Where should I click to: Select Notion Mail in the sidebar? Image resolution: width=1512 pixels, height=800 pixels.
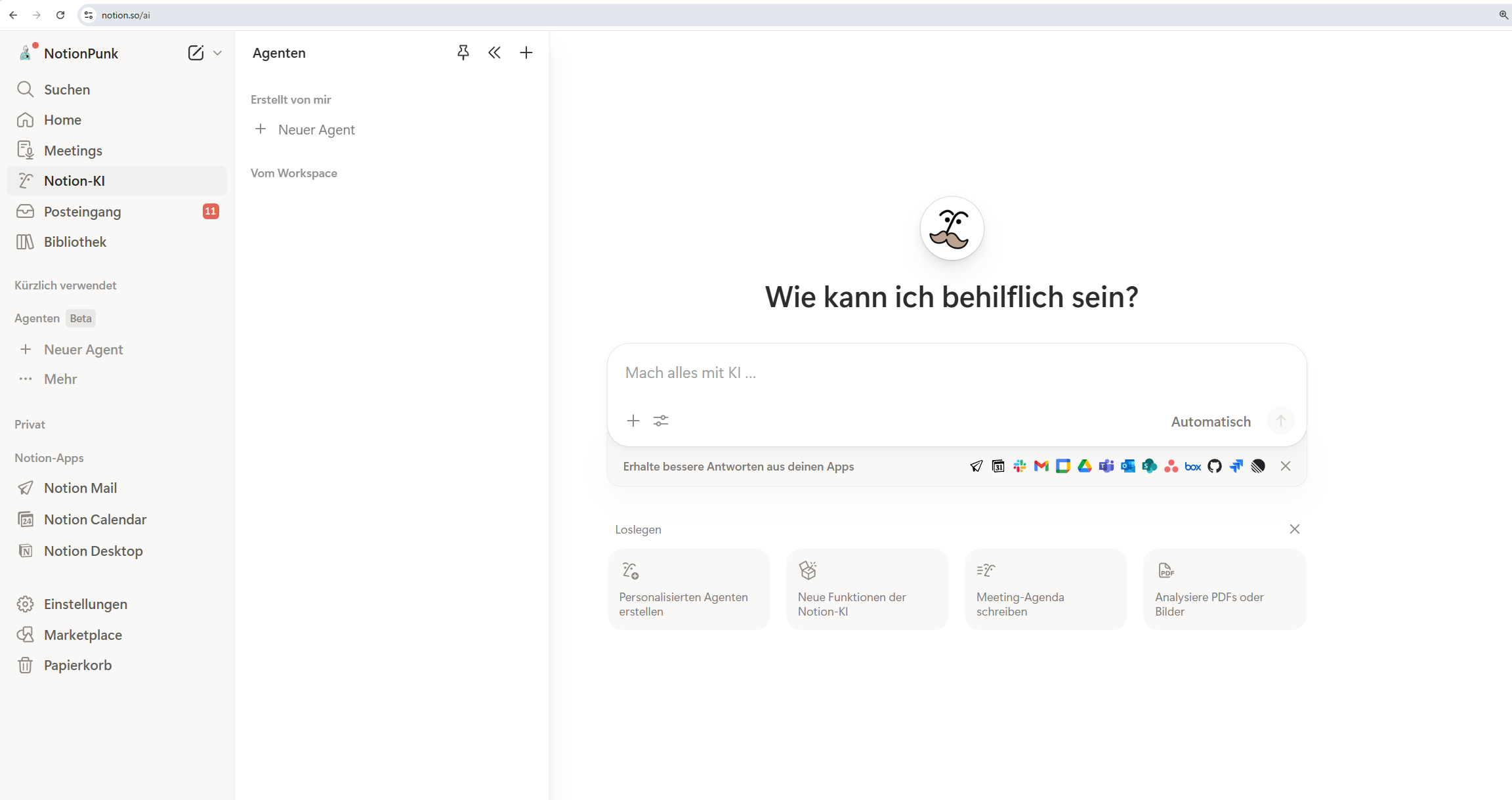click(x=79, y=488)
